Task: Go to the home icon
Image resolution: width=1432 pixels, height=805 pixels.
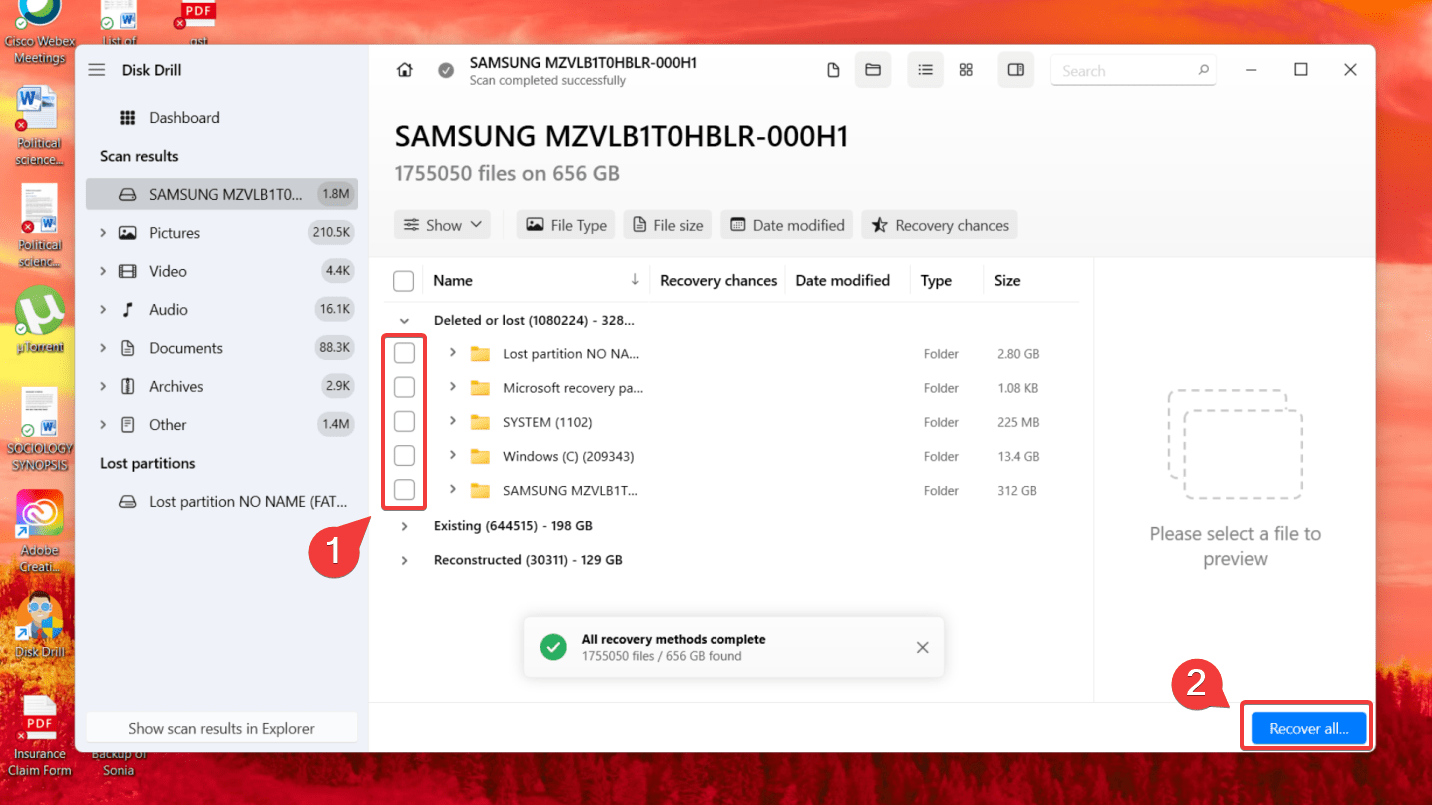Action: point(404,70)
